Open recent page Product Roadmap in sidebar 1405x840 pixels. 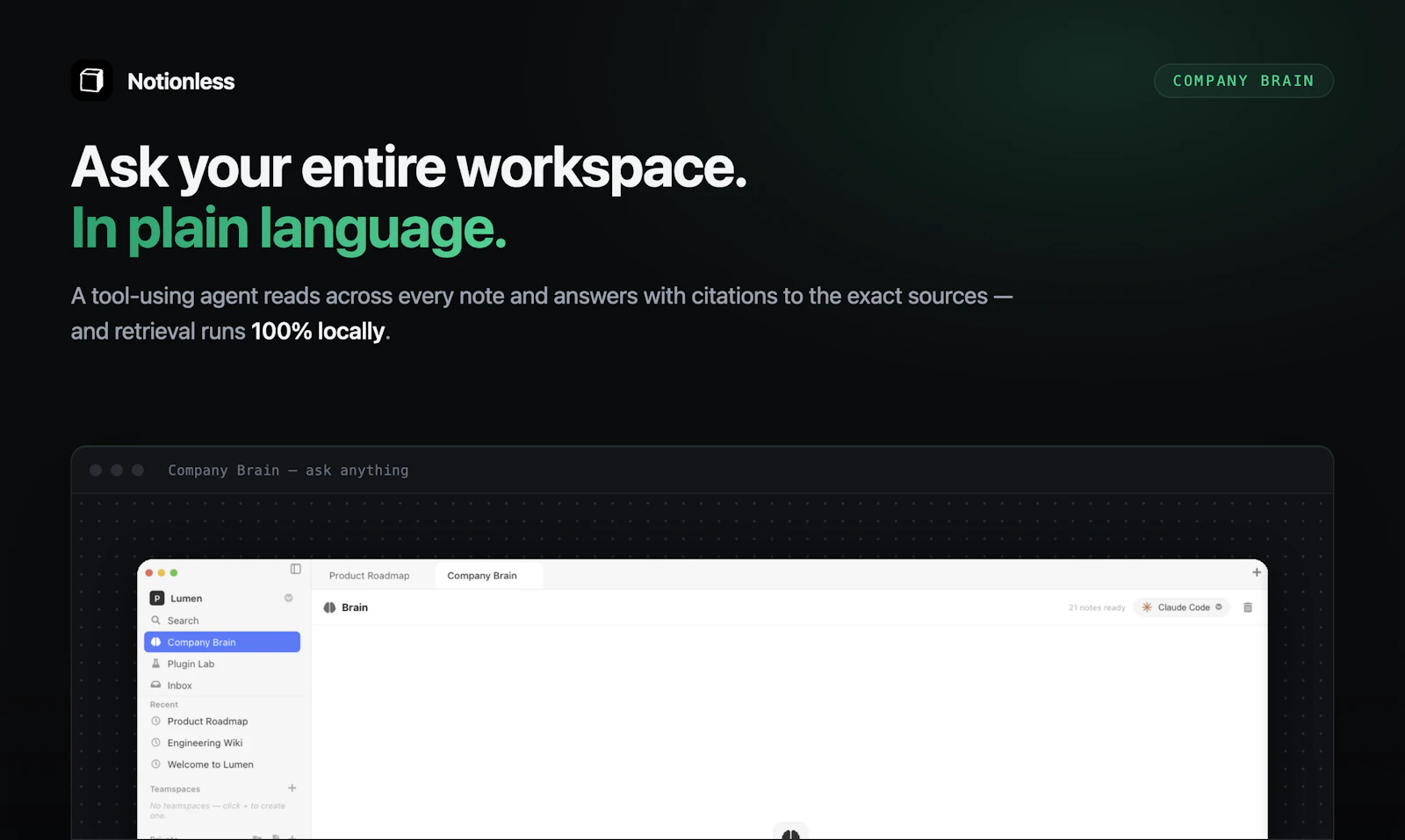point(222,722)
